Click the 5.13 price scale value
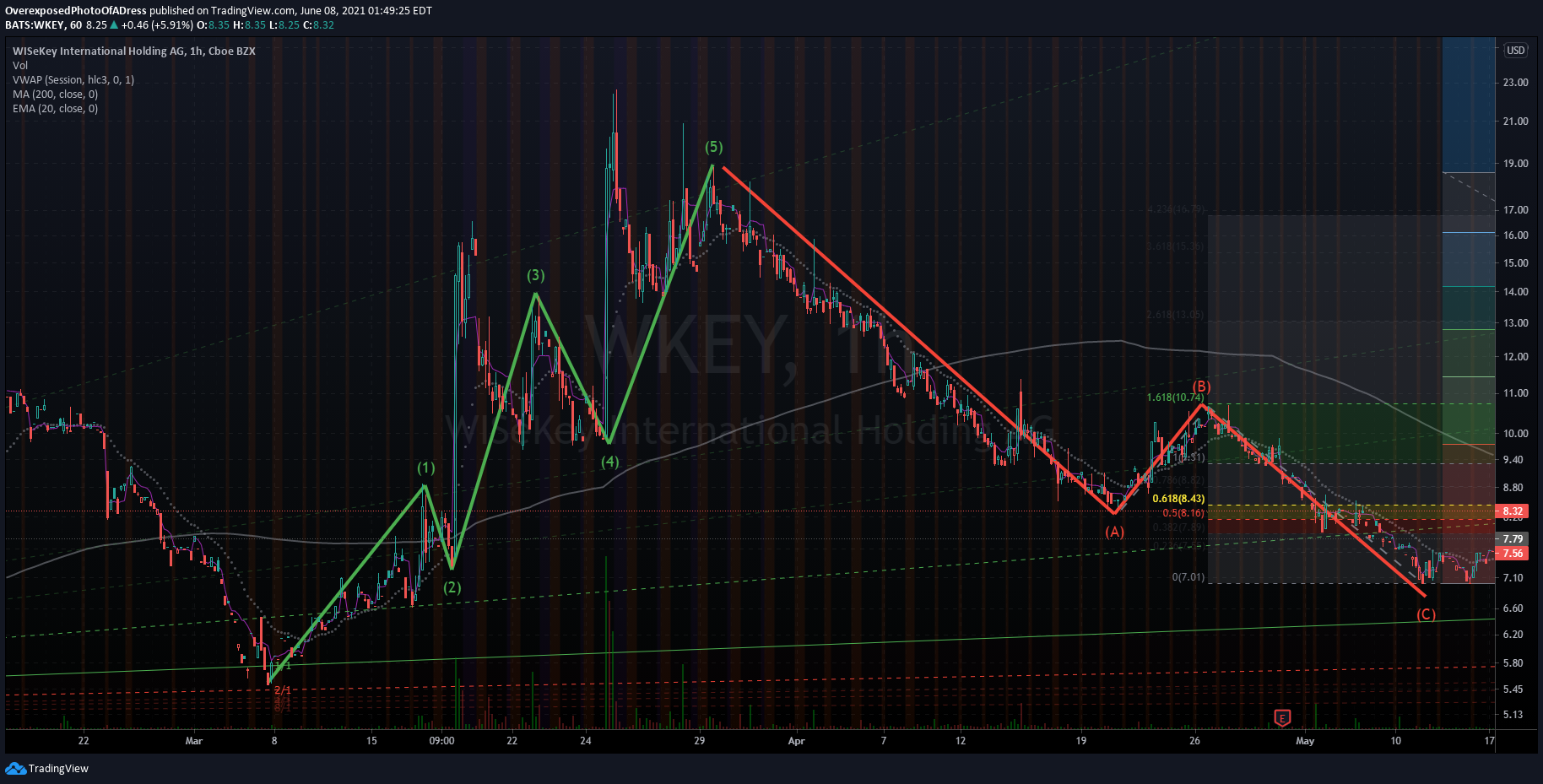Viewport: 1543px width, 784px height. [x=1513, y=715]
